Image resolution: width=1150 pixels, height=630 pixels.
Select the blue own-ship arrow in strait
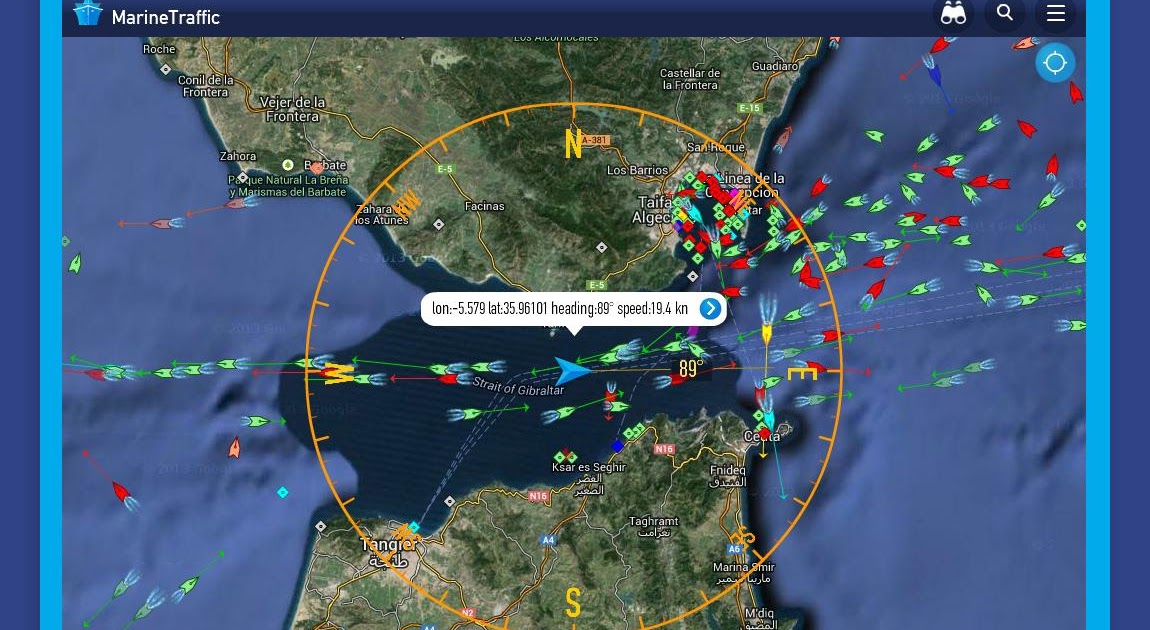click(x=571, y=371)
